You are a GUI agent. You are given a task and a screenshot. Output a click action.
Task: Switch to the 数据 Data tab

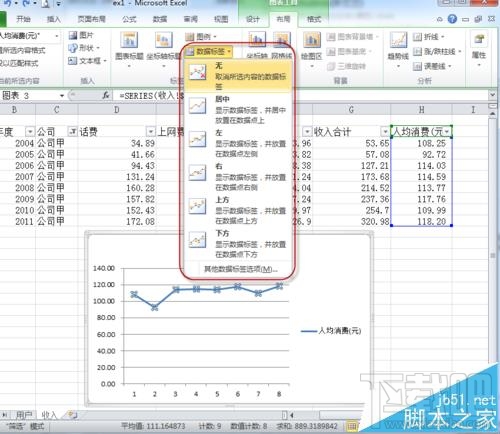[160, 19]
